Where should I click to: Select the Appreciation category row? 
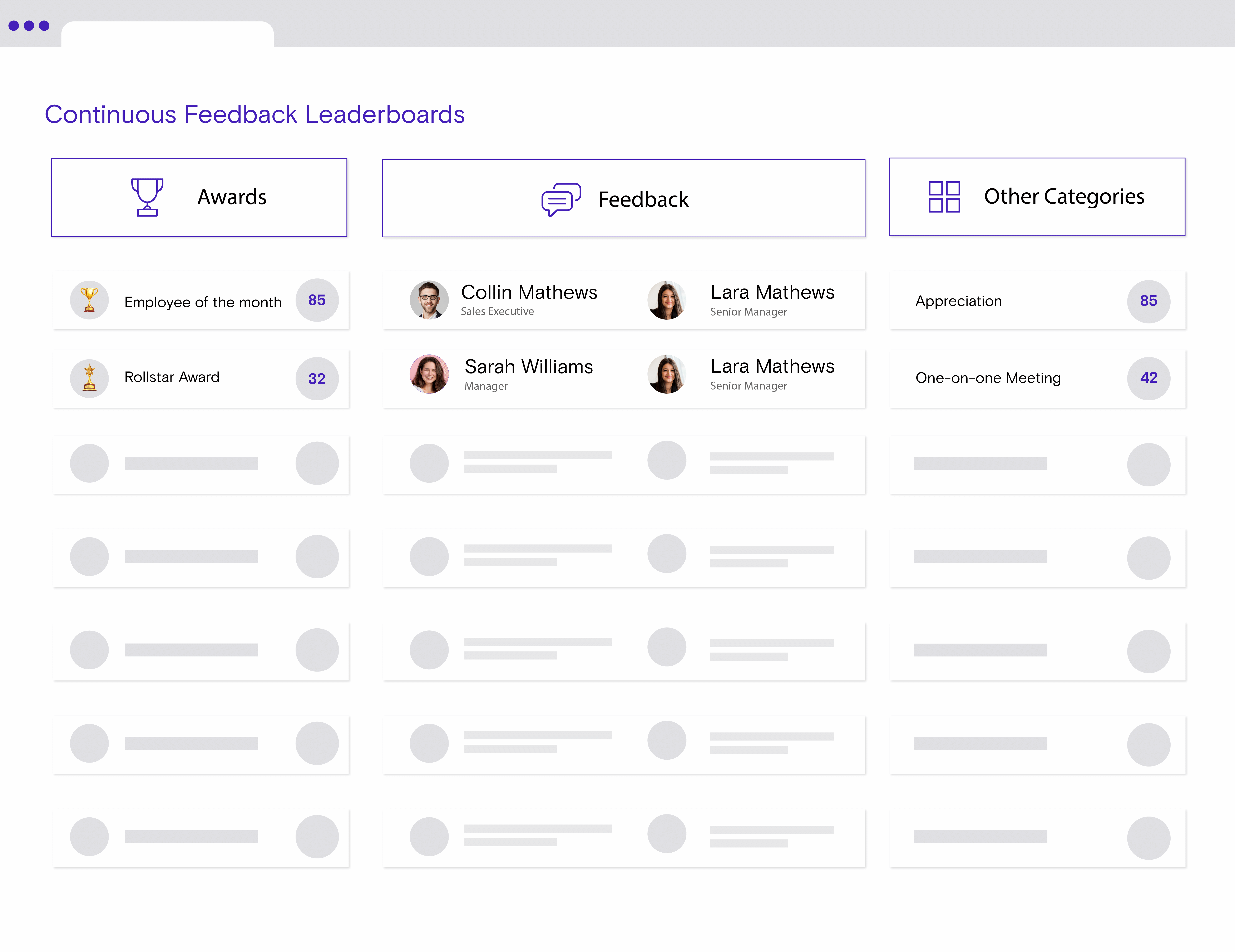tap(1038, 300)
